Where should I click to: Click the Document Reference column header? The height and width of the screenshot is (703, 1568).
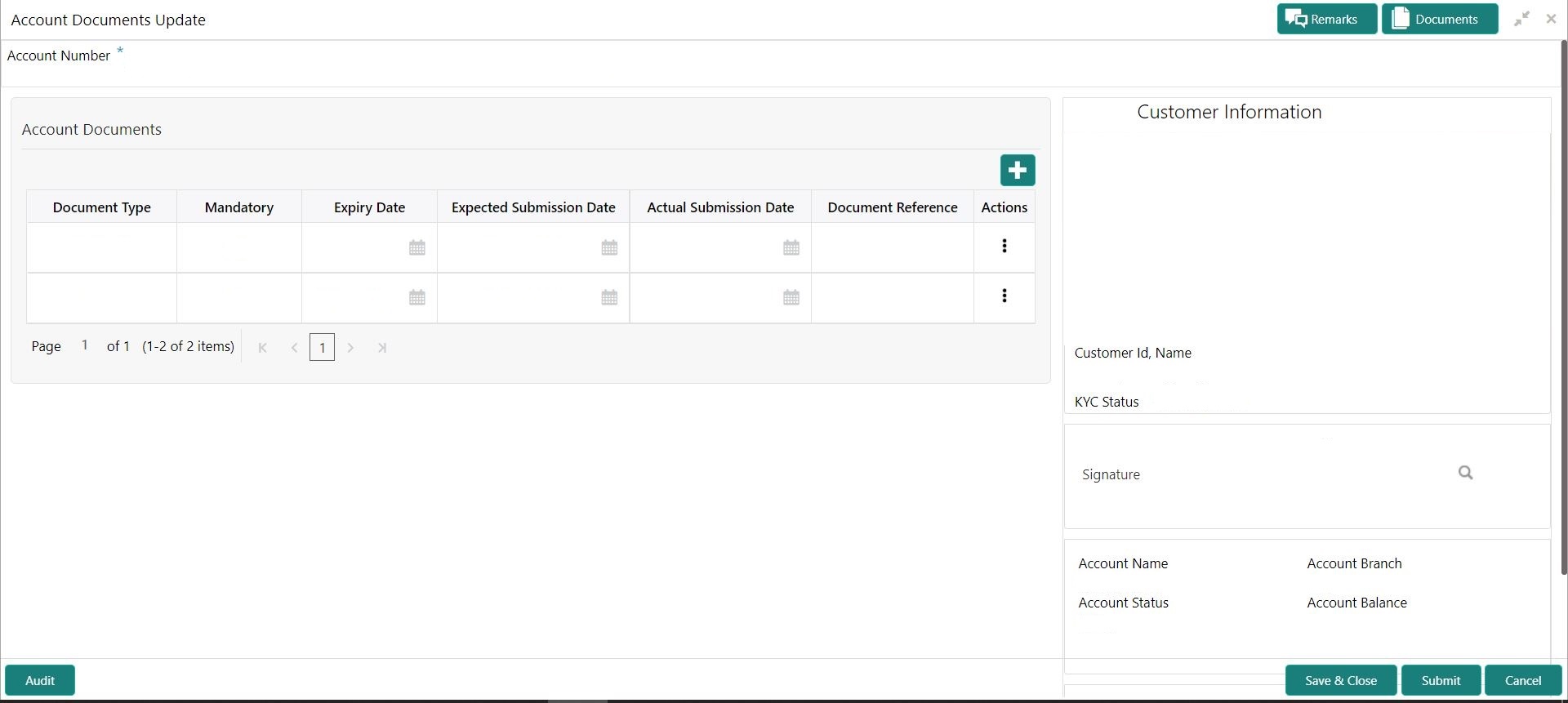(x=893, y=207)
